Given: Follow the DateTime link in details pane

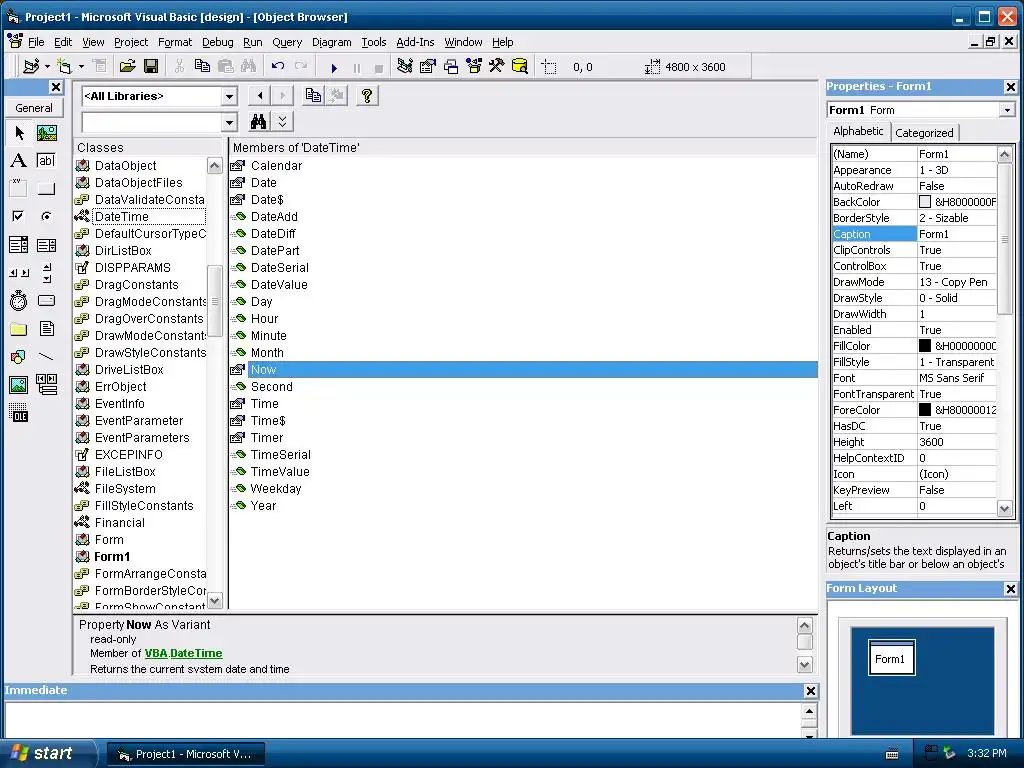Looking at the screenshot, I should point(196,653).
